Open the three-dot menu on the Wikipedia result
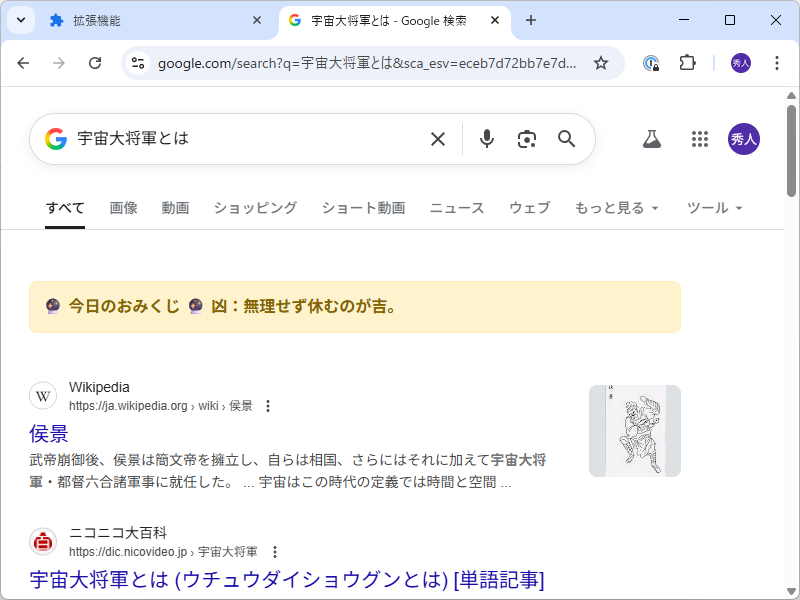The image size is (800, 600). coord(267,406)
